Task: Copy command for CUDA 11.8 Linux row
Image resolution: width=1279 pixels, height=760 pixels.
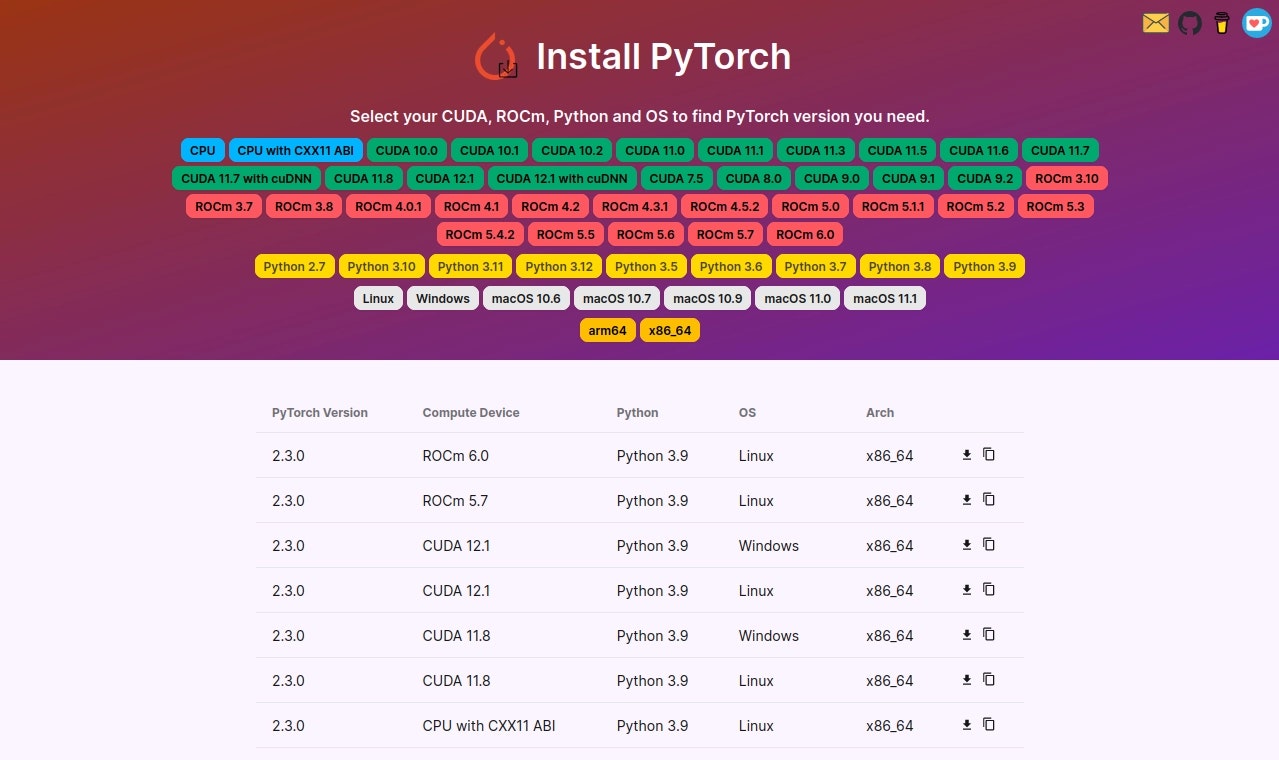Action: pos(989,680)
